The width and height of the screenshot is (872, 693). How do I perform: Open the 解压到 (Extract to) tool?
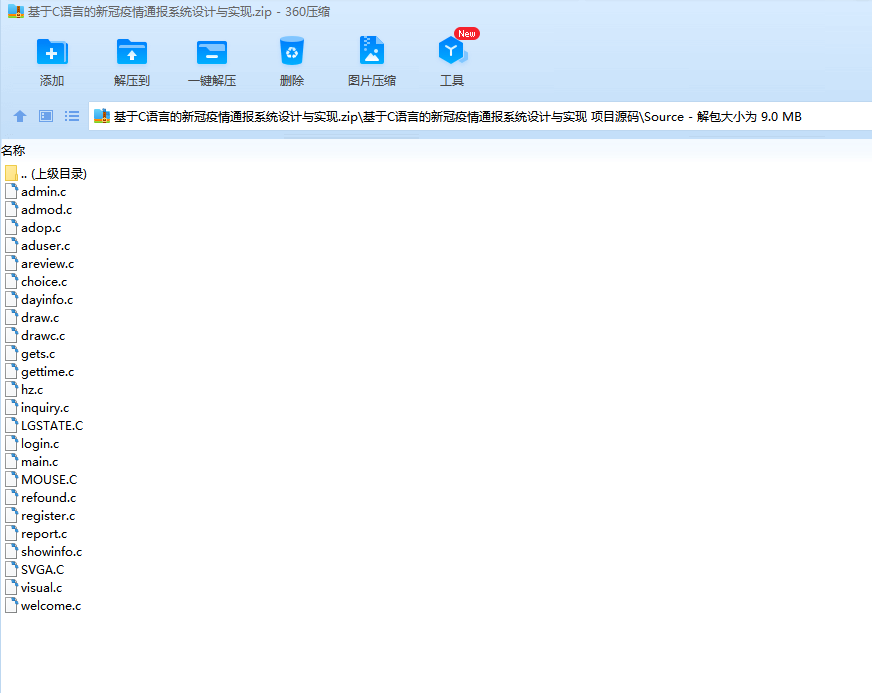point(132,52)
